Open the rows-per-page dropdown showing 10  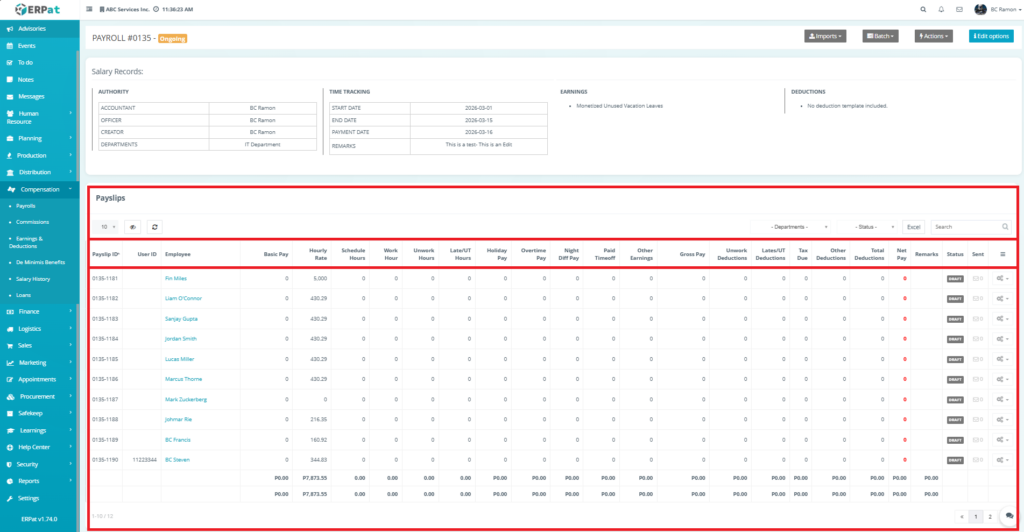pyautogui.click(x=106, y=227)
